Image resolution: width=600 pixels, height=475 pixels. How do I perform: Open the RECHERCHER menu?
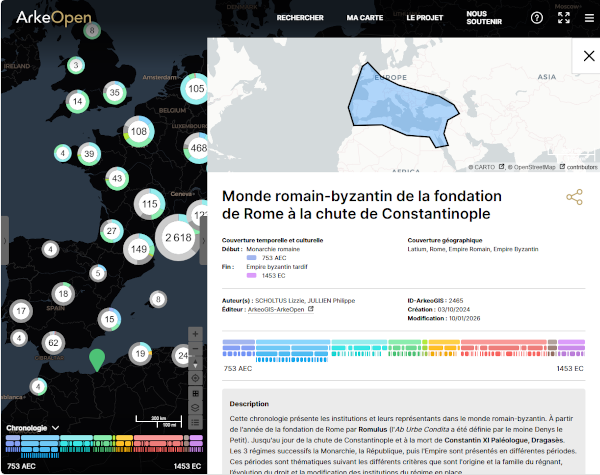[300, 18]
